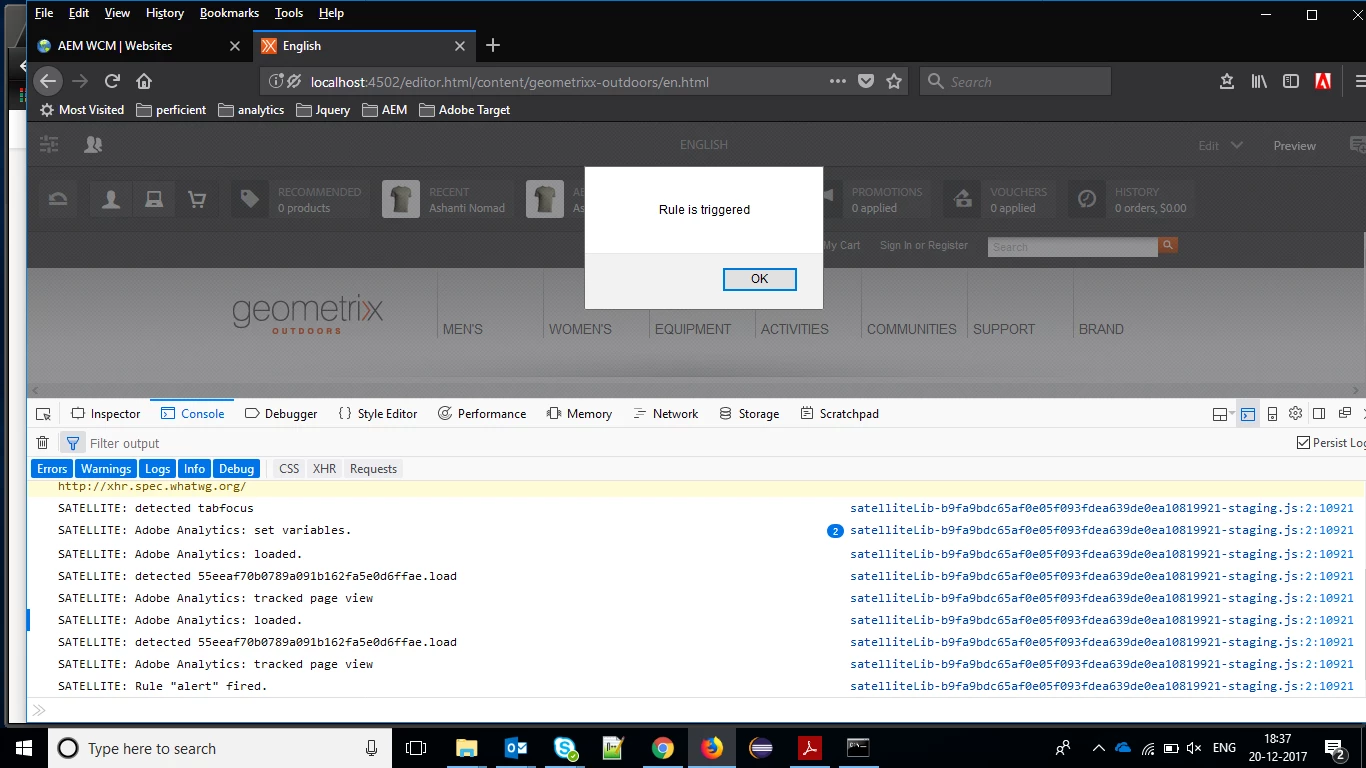Screen dimensions: 1366x768
Task: Click the Windows 'Type here to search' box
Action: pos(219,748)
